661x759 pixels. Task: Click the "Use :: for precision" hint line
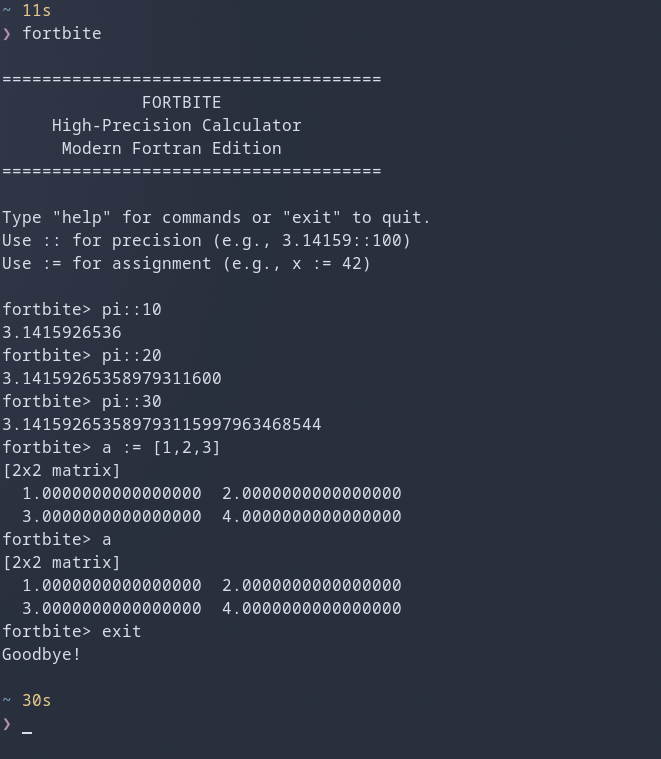point(206,241)
